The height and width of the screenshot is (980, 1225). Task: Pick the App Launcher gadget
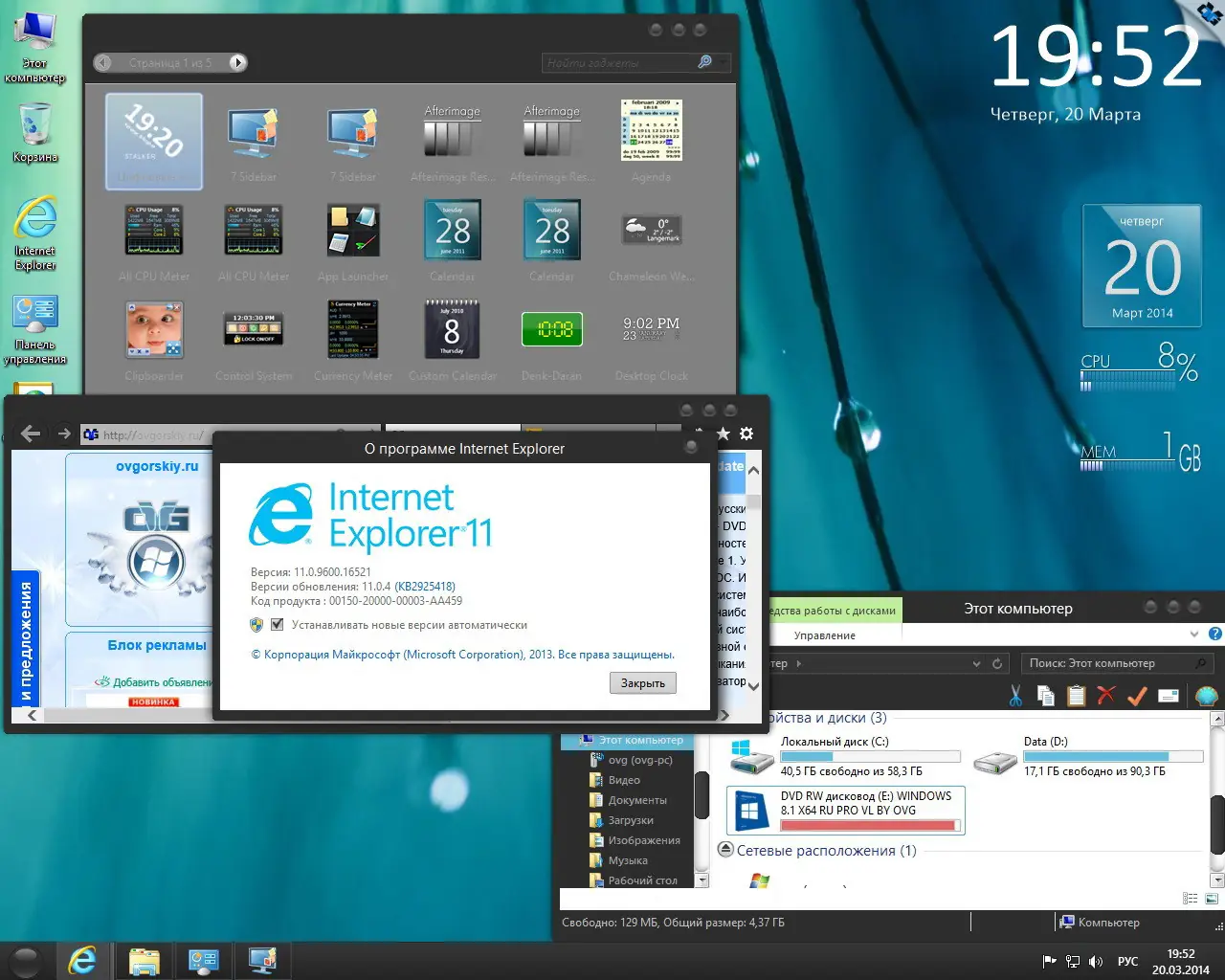(353, 240)
